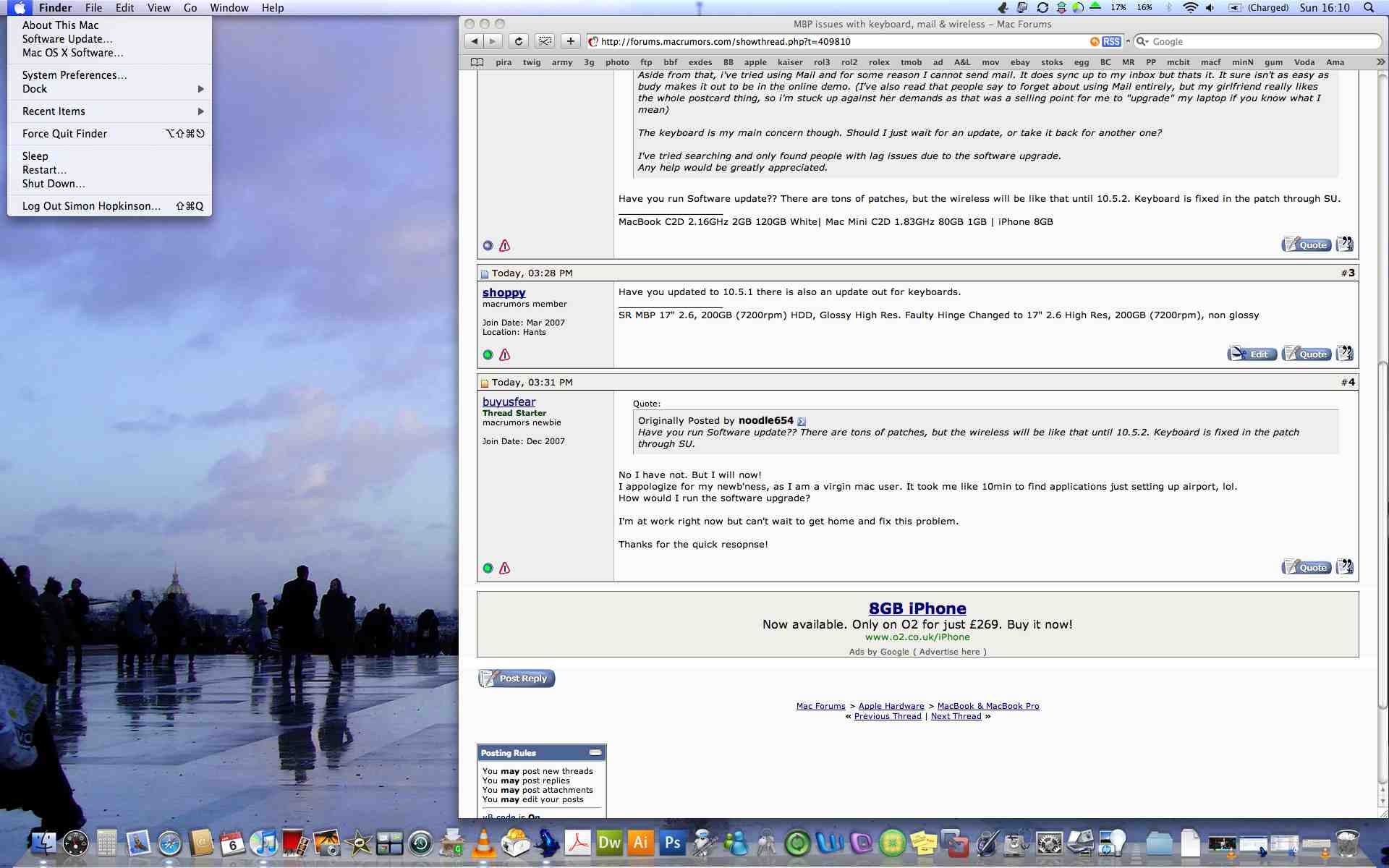Collapse the Posting Rules box

(x=595, y=752)
